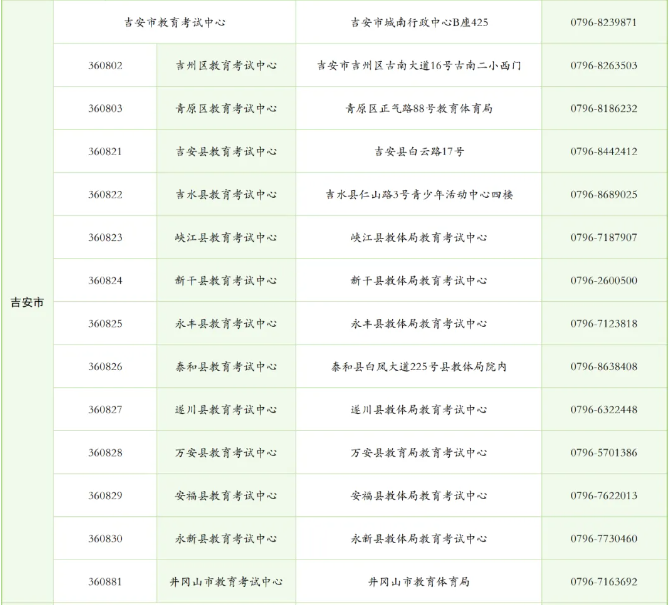
Task: Click address 新干县教体局教育考试中心
Action: point(419,280)
